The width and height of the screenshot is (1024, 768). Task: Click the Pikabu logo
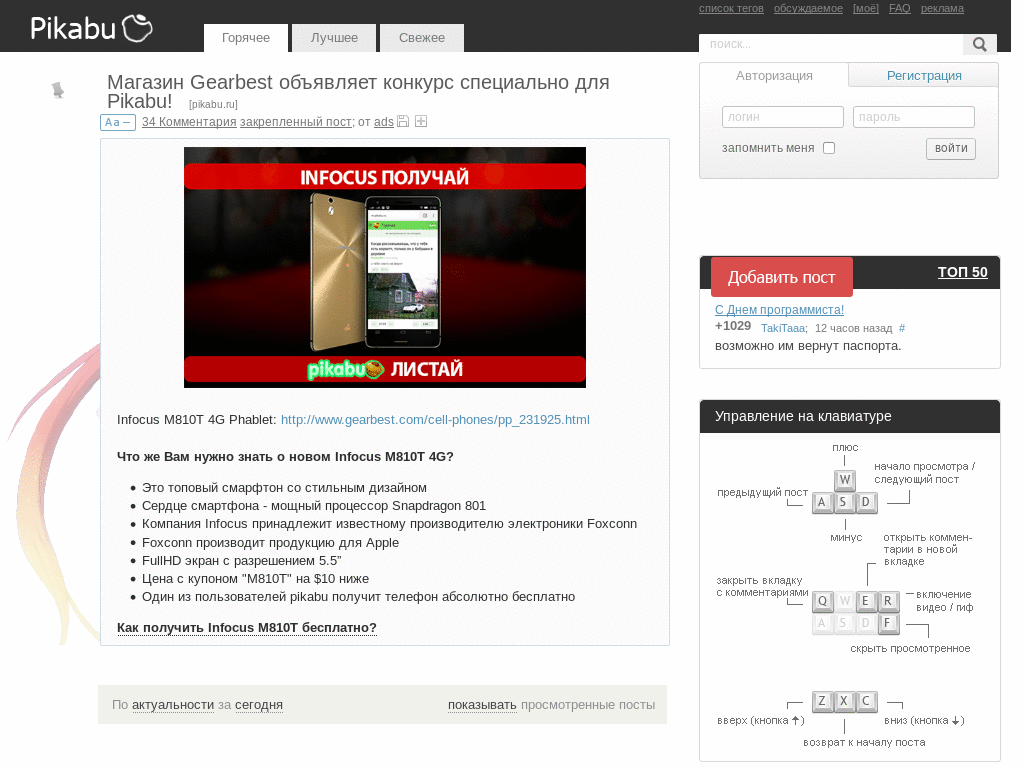click(91, 28)
